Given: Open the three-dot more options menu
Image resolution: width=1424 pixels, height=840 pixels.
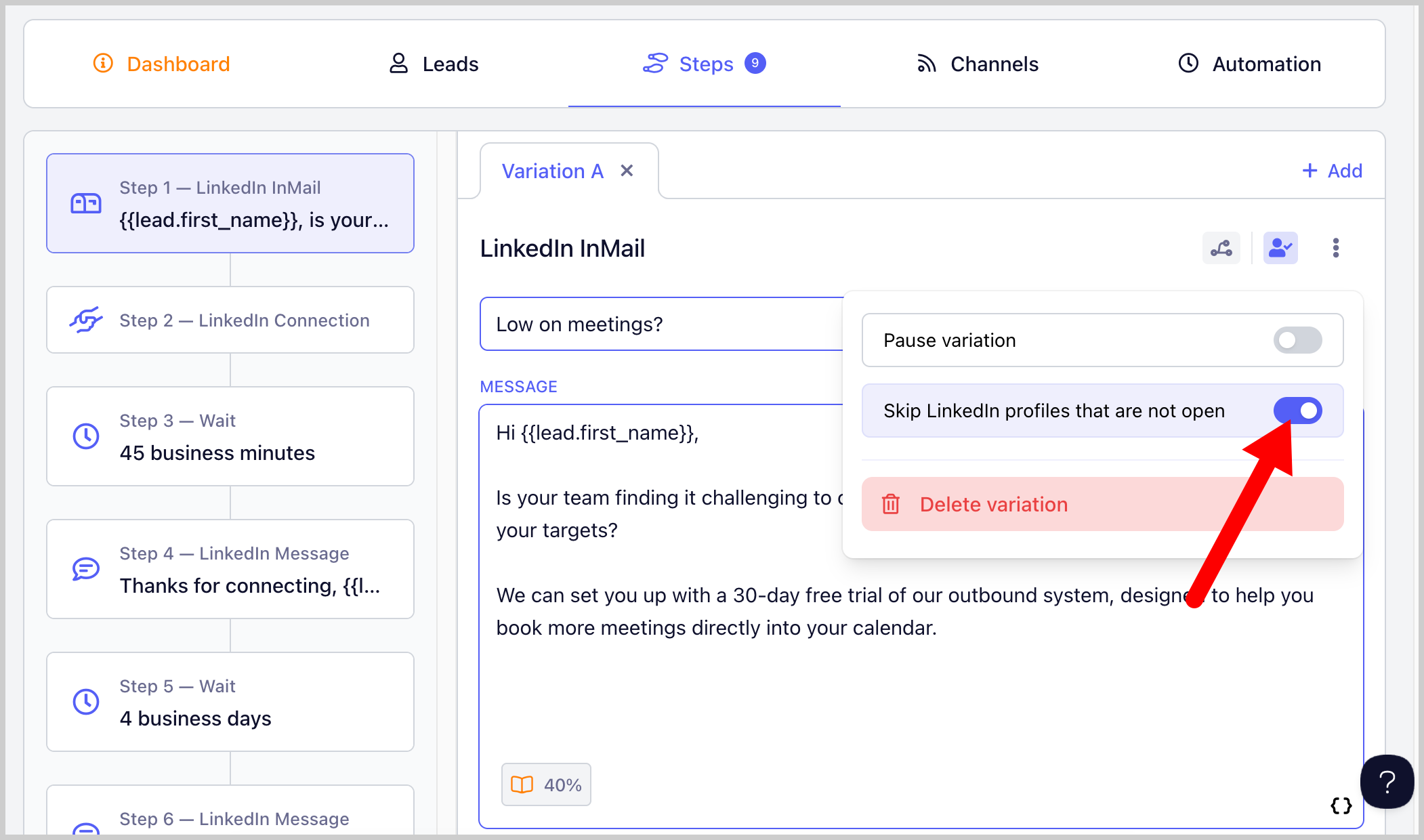Looking at the screenshot, I should (1336, 248).
